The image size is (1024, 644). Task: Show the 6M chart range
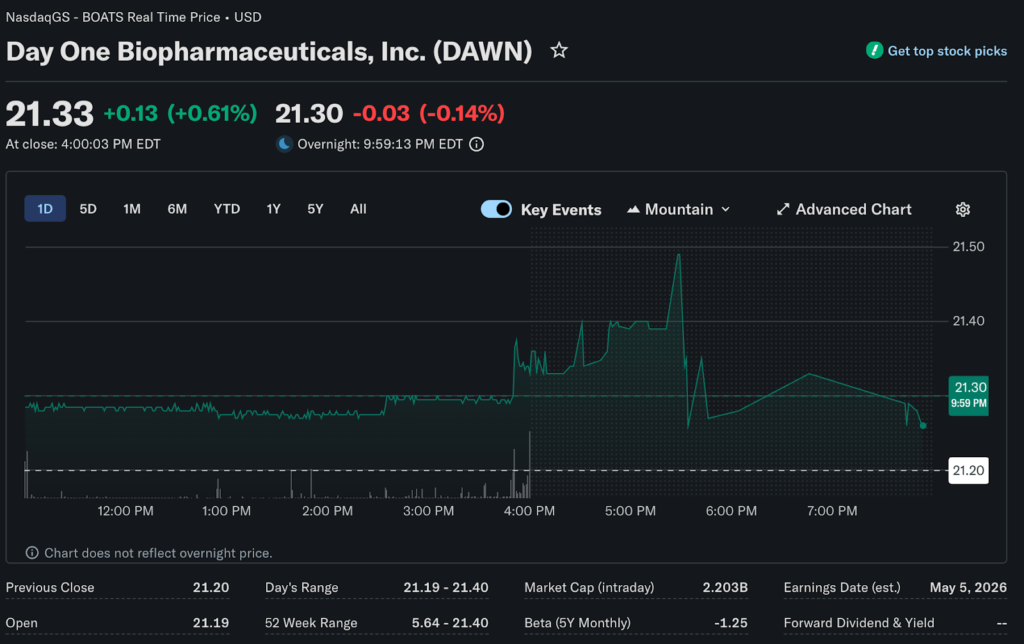coord(177,209)
